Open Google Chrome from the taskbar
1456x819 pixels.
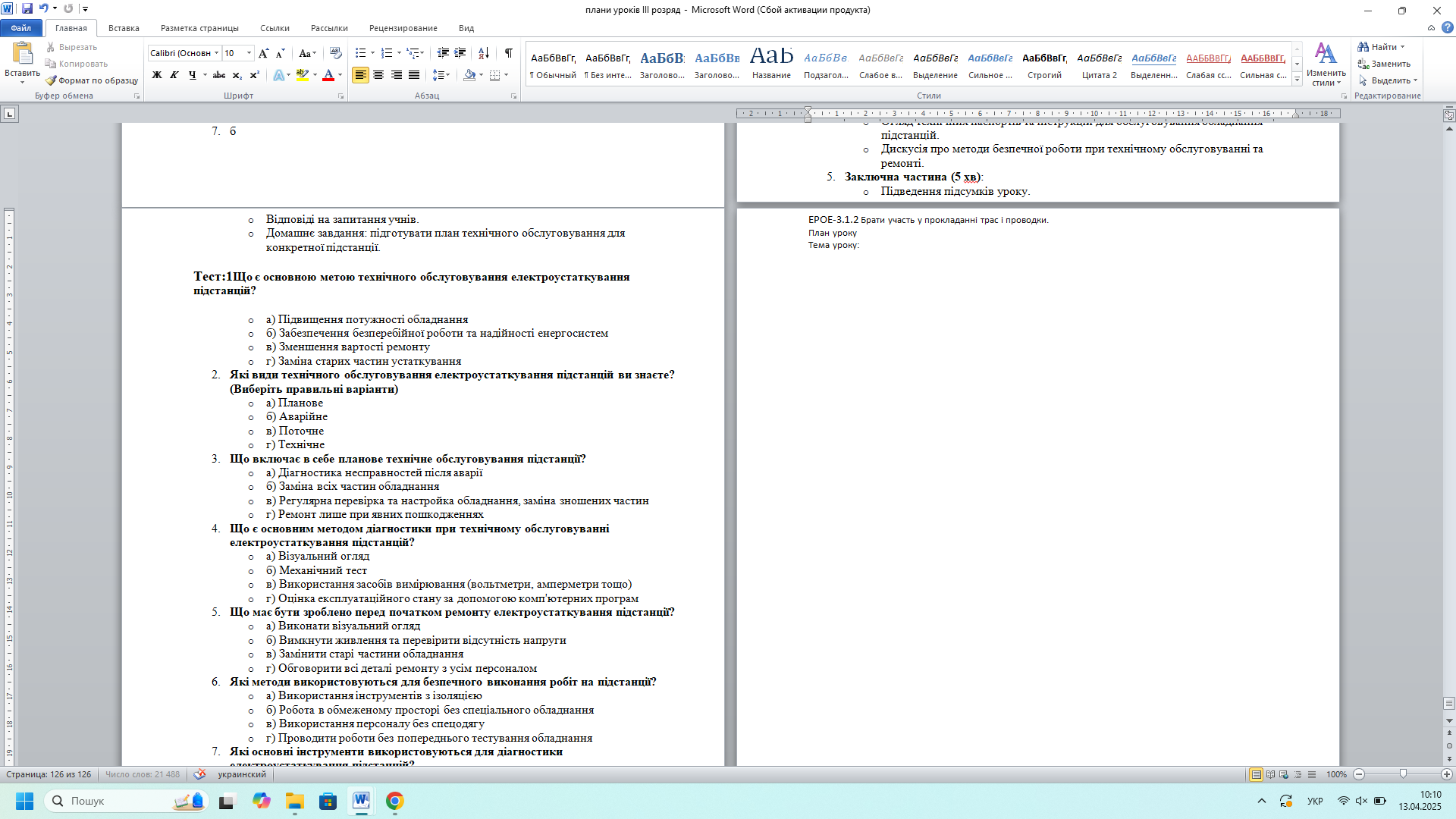(x=394, y=801)
